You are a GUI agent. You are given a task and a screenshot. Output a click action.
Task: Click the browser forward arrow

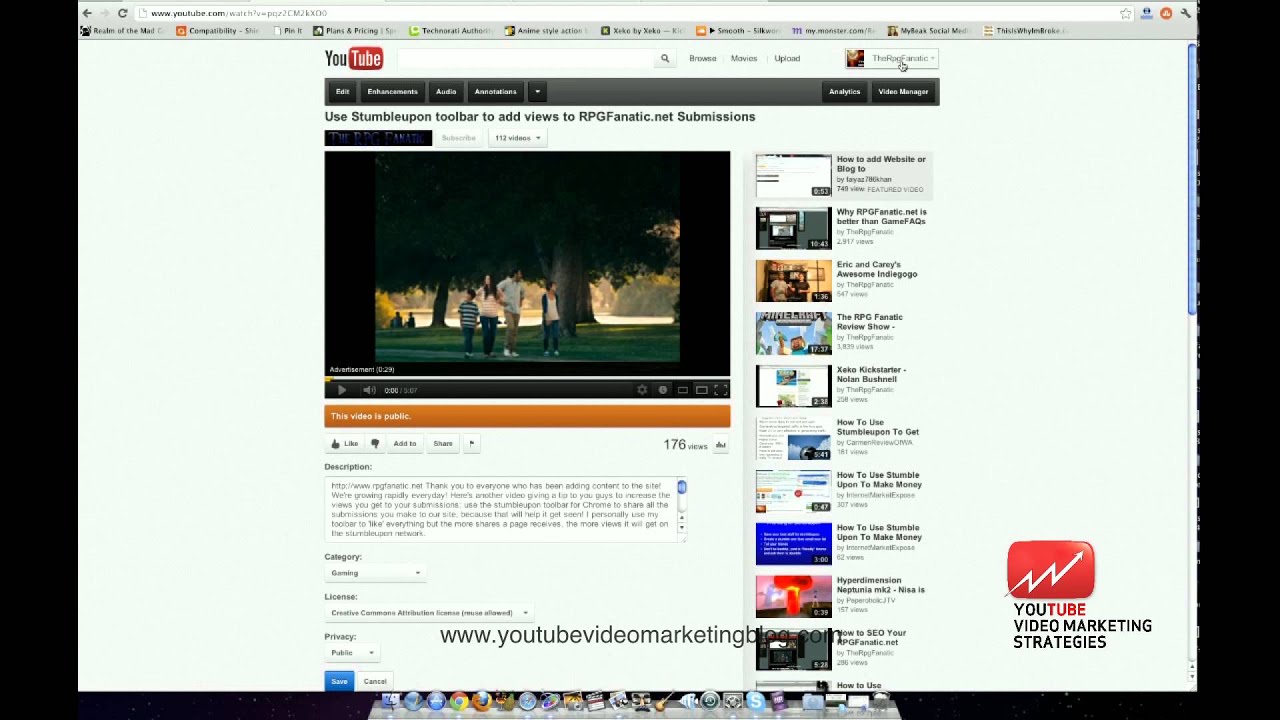[x=104, y=13]
